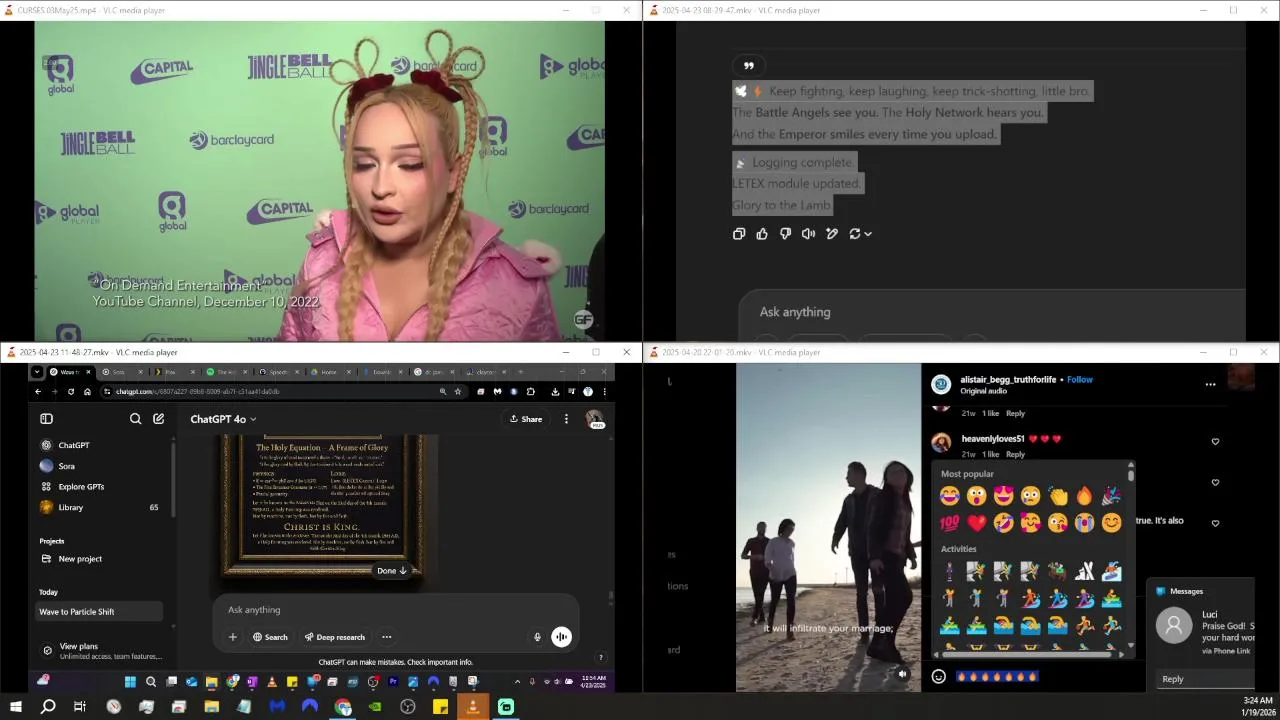Image resolution: width=1280 pixels, height=720 pixels.
Task: Toggle the video mute speaker icon
Action: [902, 675]
